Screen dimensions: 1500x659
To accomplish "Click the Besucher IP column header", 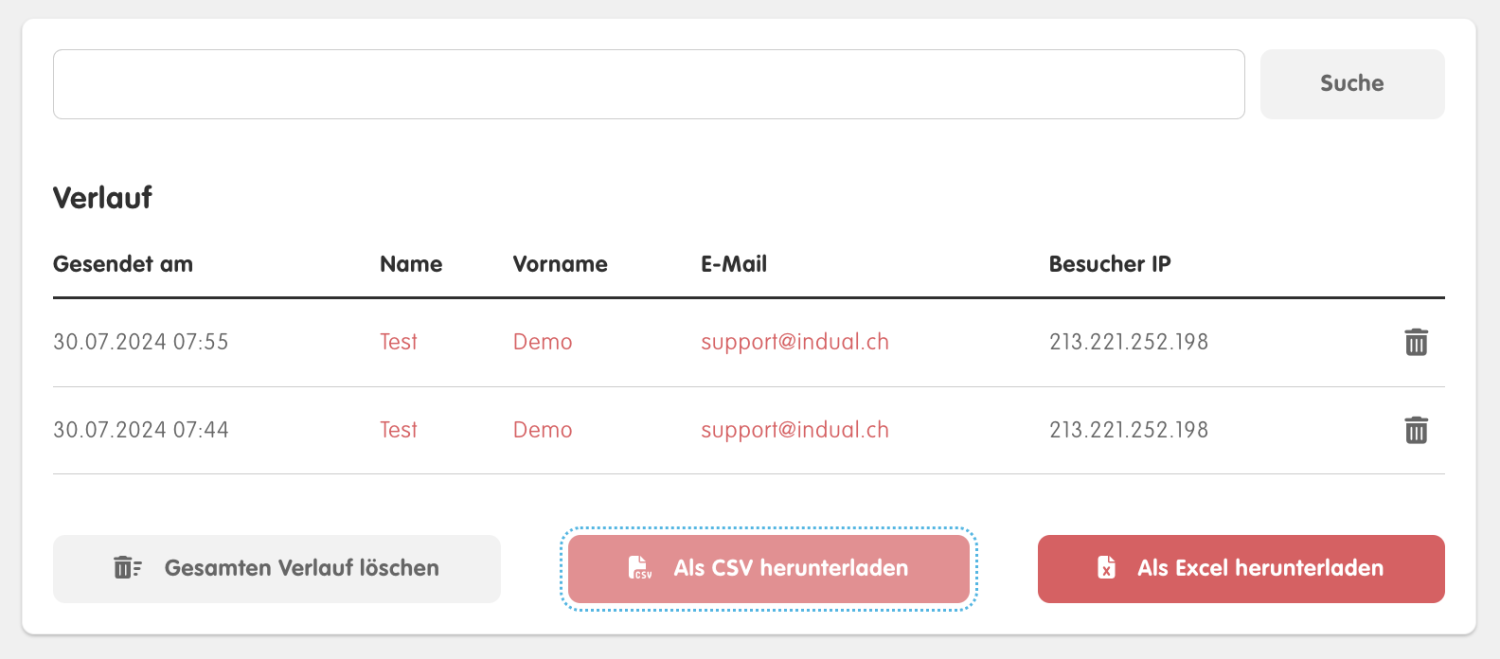I will coord(1110,264).
